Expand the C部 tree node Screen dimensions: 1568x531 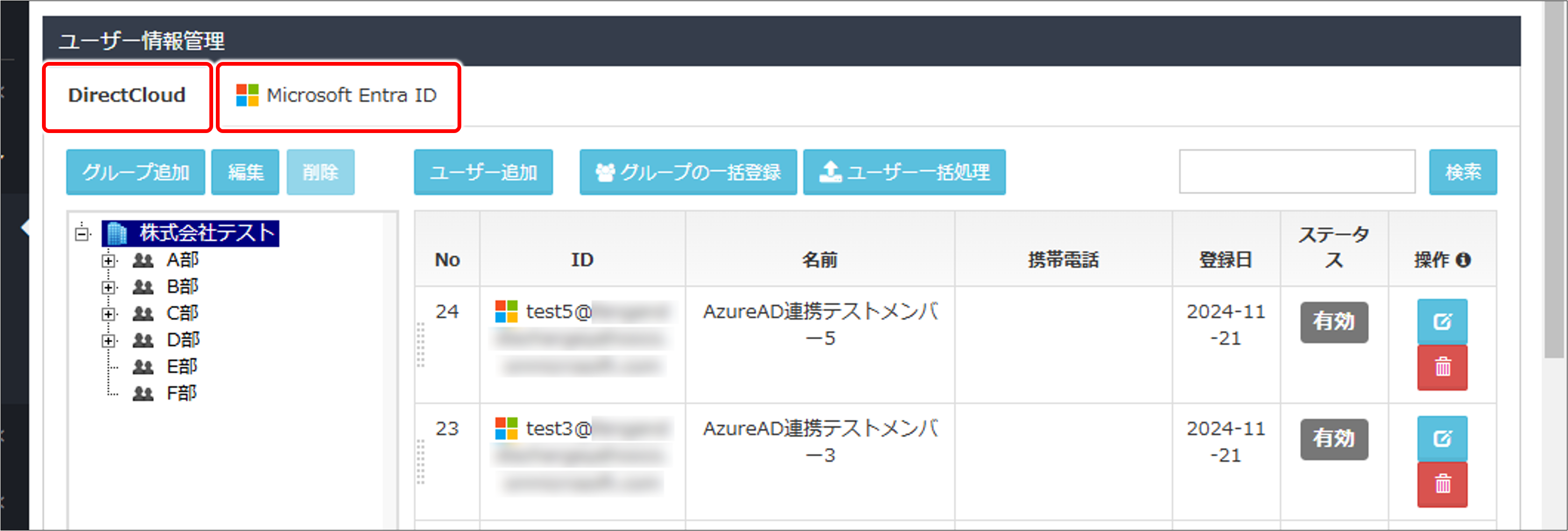pos(109,313)
